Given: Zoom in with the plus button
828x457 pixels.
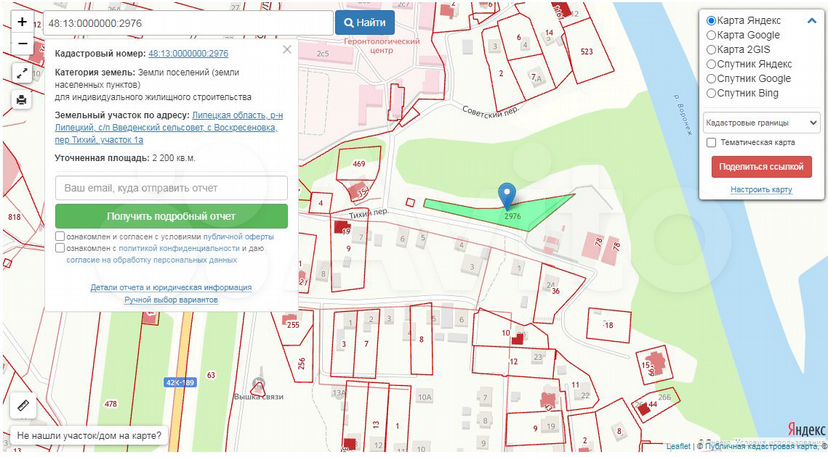Looking at the screenshot, I should (22, 21).
